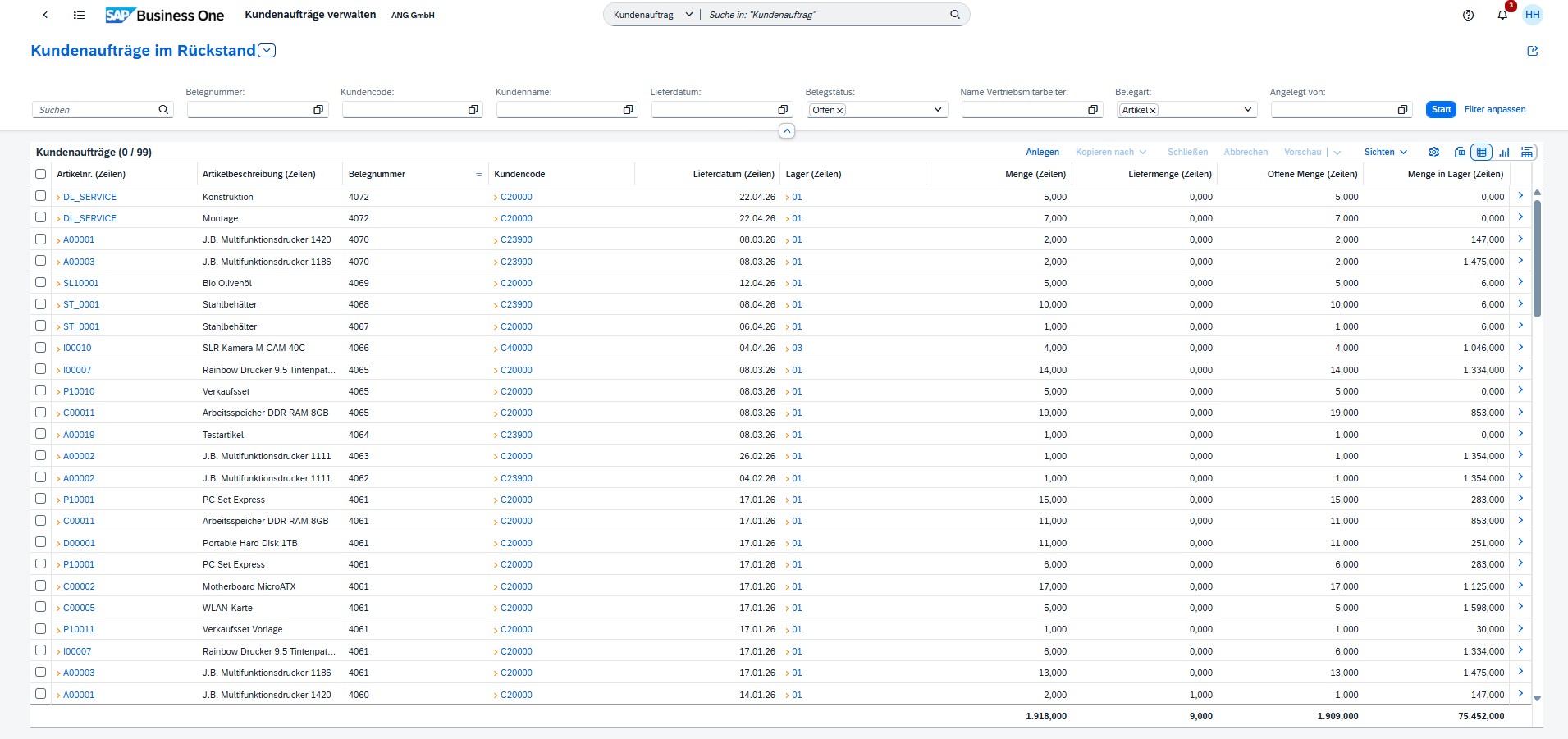This screenshot has width=1568, height=739.
Task: Open value help for Name Vertriebsmitarbeiter
Action: click(1093, 110)
